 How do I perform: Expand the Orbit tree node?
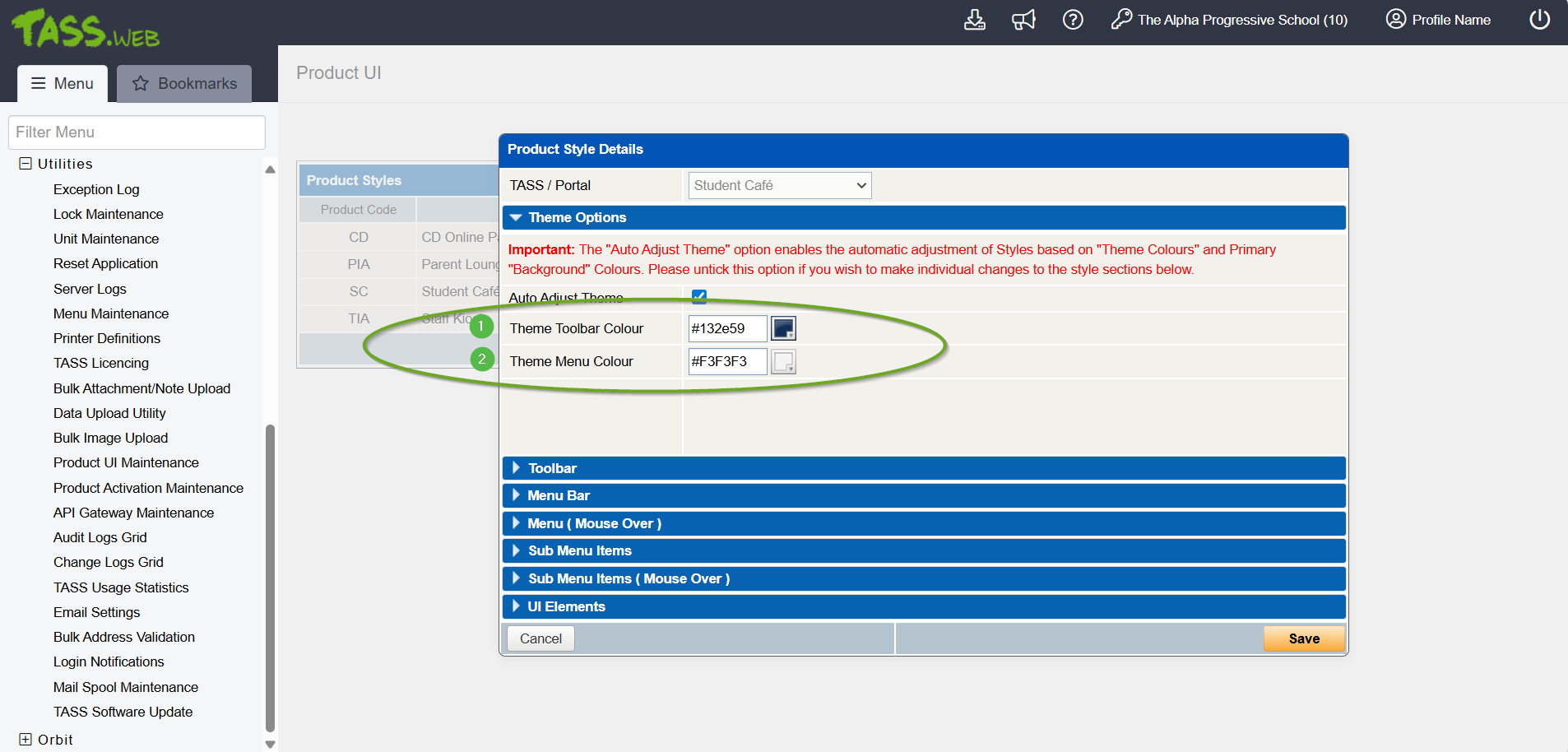26,739
